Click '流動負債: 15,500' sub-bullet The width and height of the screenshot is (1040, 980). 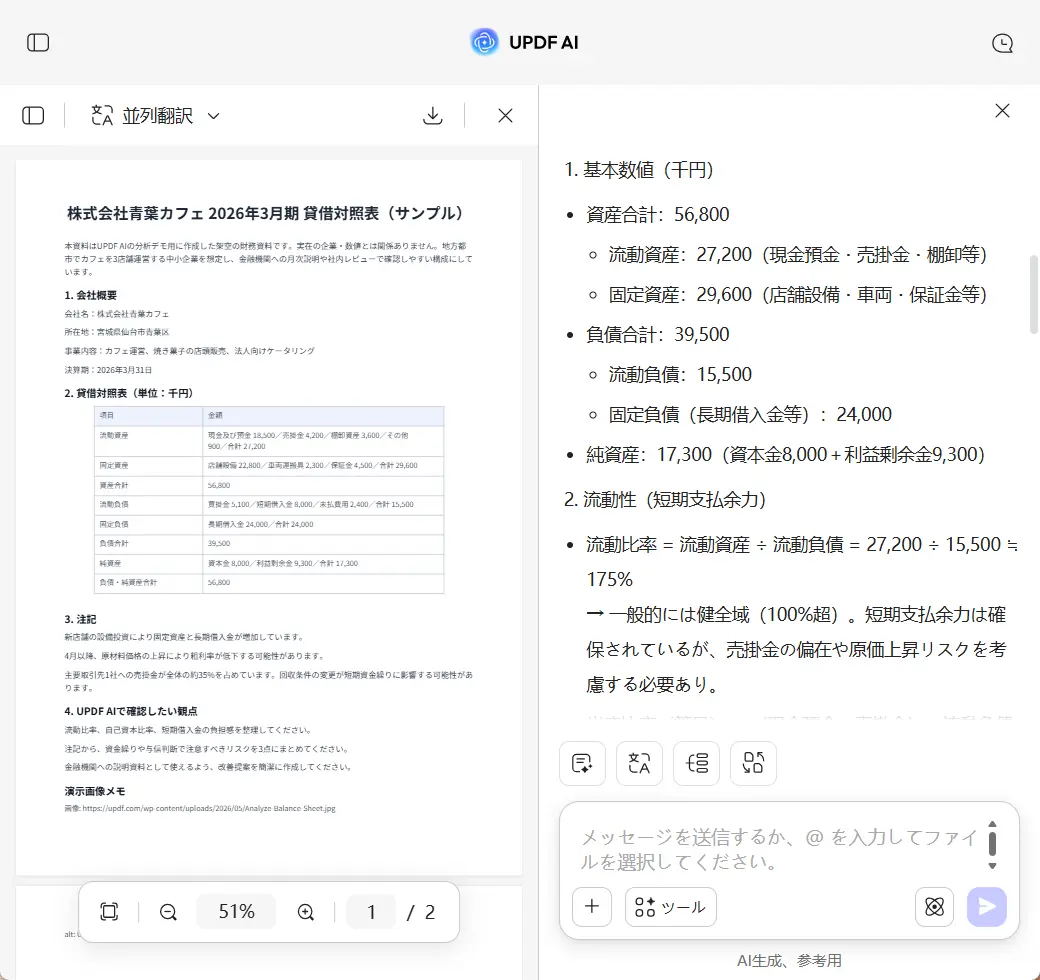coord(680,375)
